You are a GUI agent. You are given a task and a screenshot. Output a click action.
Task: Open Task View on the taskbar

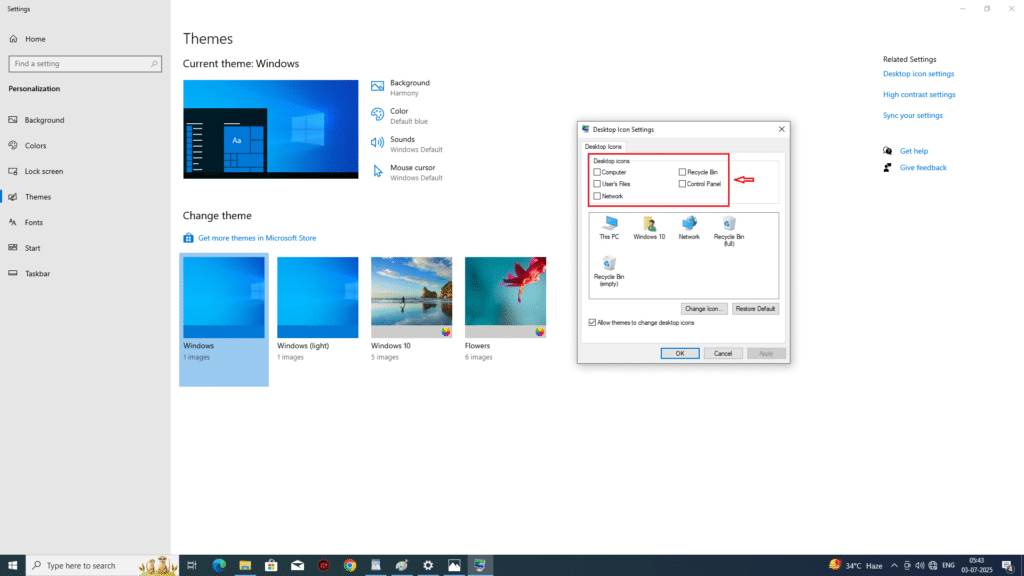point(192,566)
